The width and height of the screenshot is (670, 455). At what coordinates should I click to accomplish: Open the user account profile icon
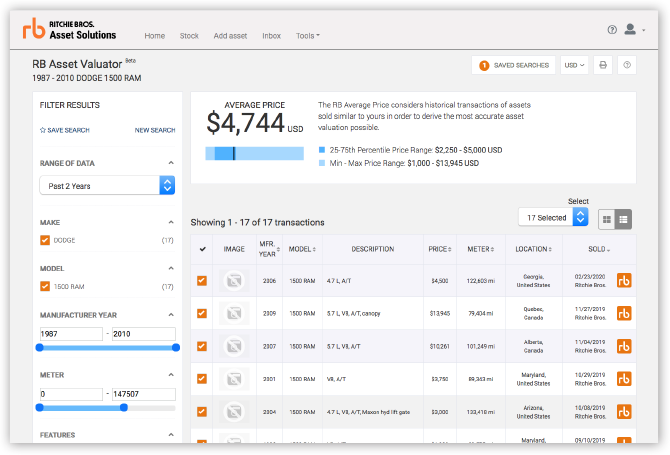(x=630, y=29)
